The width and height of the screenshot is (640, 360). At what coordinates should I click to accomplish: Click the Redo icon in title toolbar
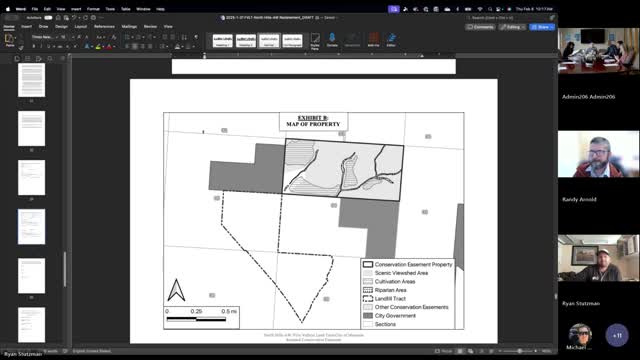point(85,18)
